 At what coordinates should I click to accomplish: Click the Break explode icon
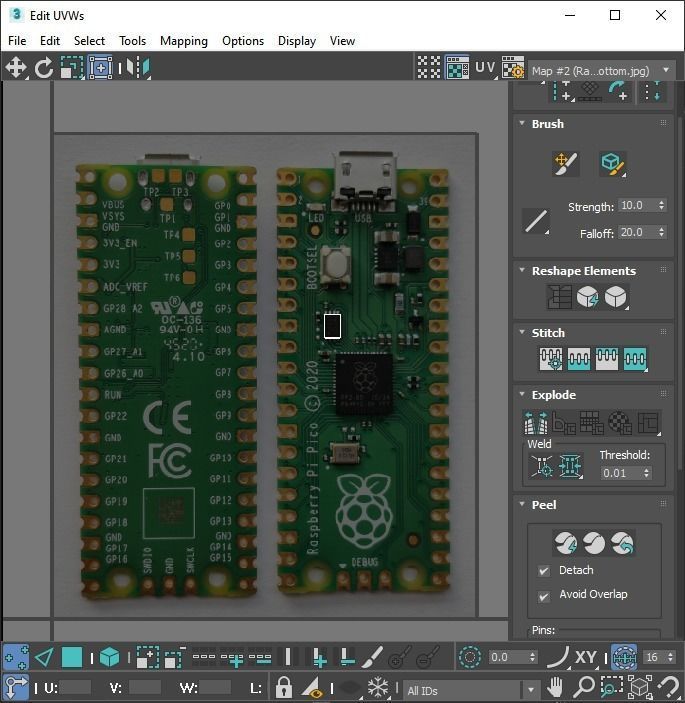pyautogui.click(x=536, y=423)
